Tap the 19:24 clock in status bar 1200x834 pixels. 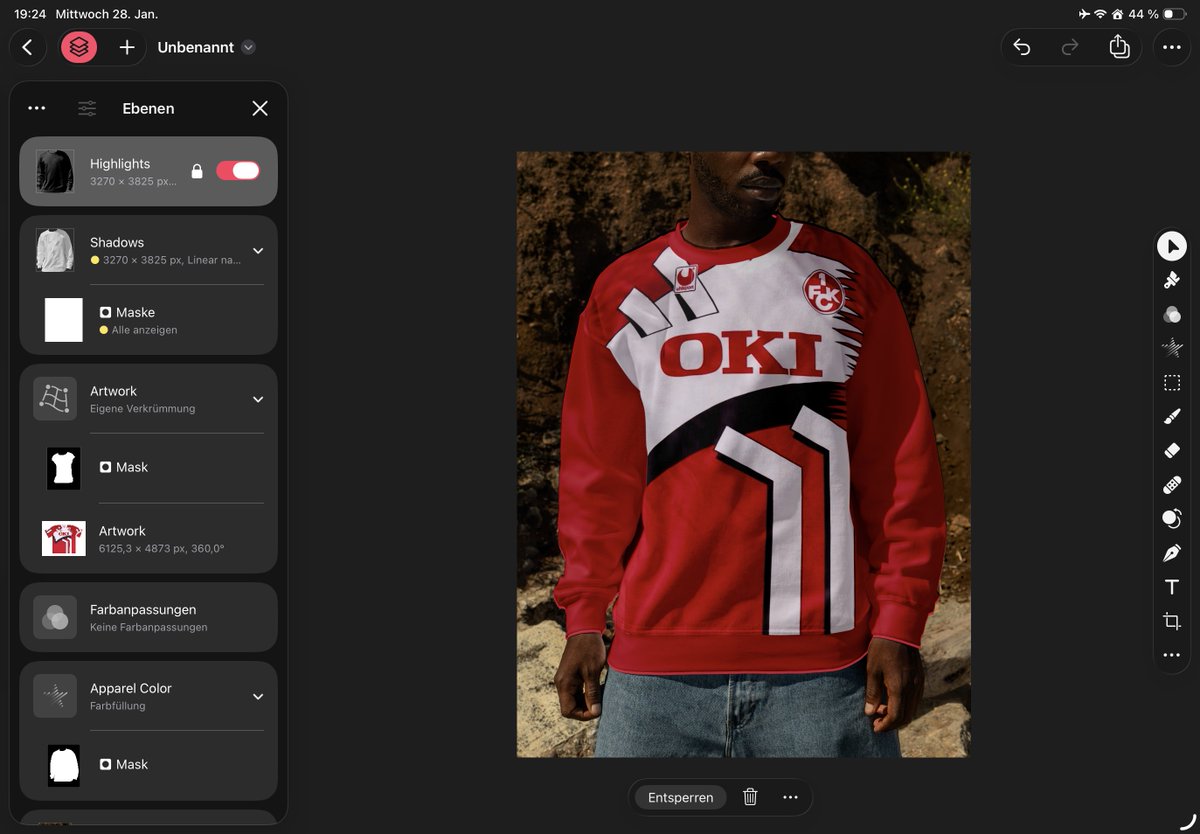(x=30, y=14)
